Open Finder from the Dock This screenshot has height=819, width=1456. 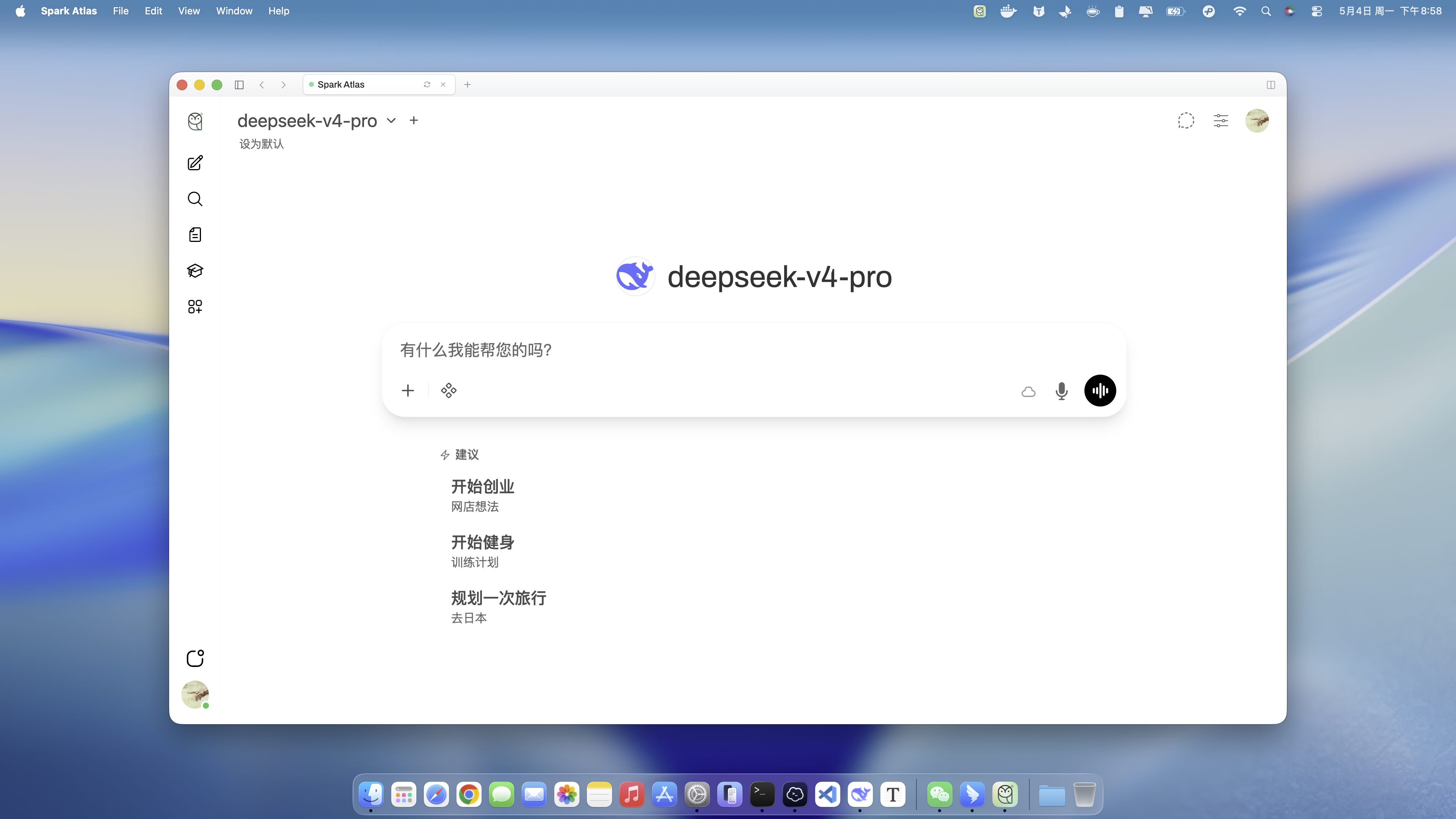click(x=371, y=795)
